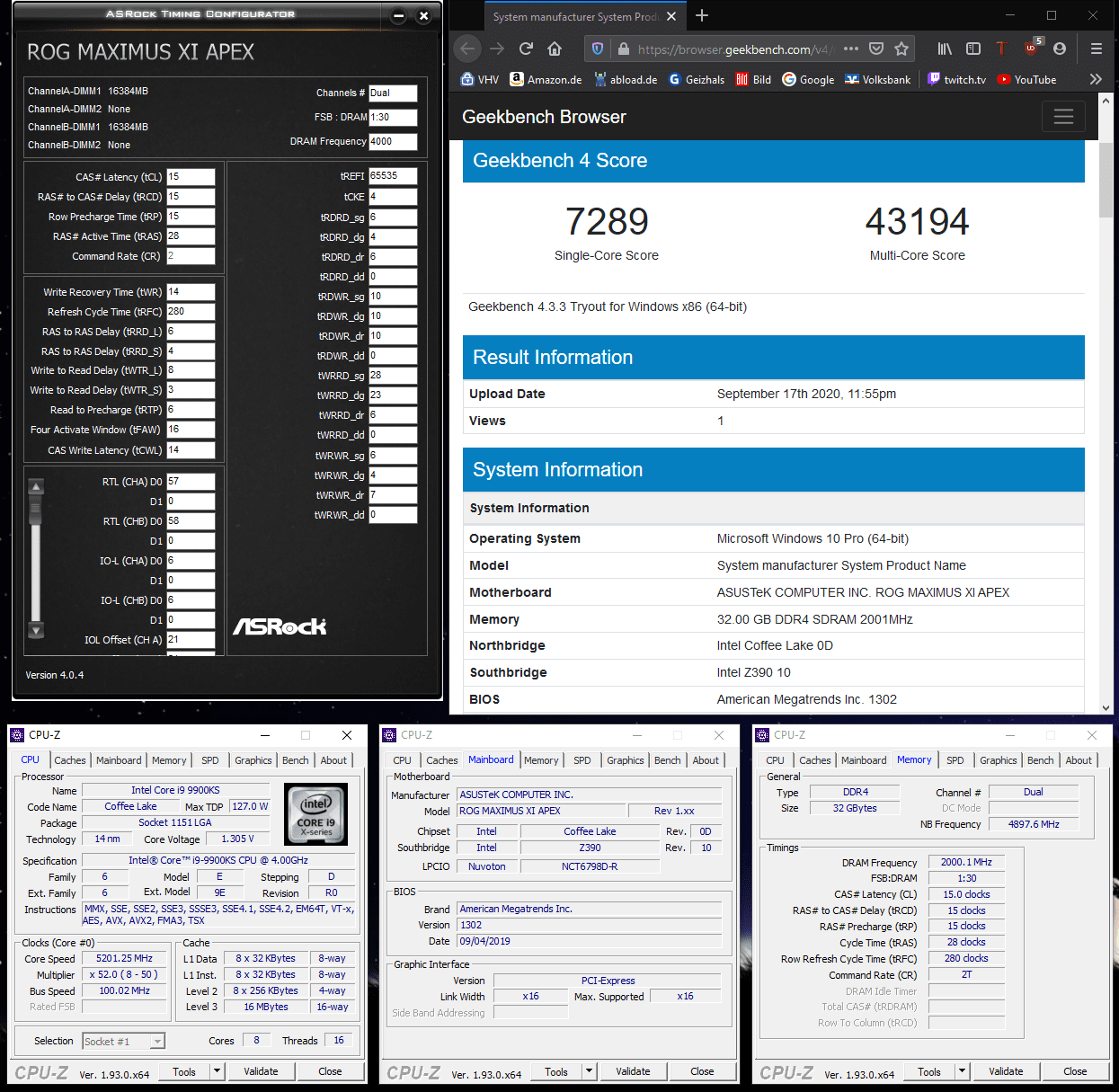
Task: Show more bookmarks via overflow chevron
Action: pyautogui.click(x=1096, y=79)
